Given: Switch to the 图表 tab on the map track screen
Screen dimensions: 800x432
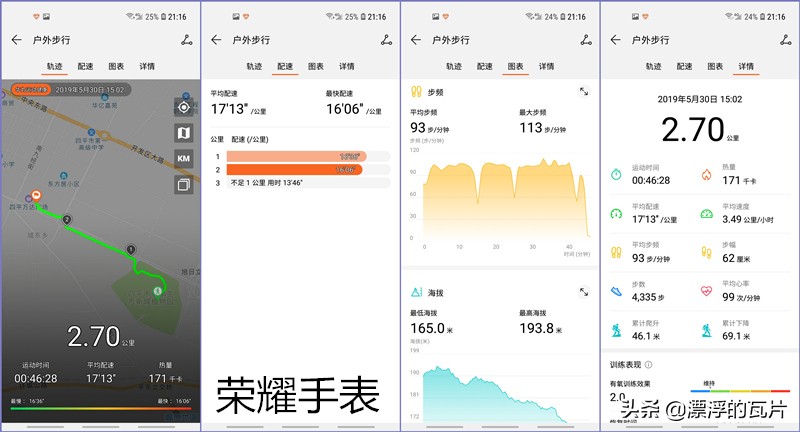Looking at the screenshot, I should [x=116, y=66].
